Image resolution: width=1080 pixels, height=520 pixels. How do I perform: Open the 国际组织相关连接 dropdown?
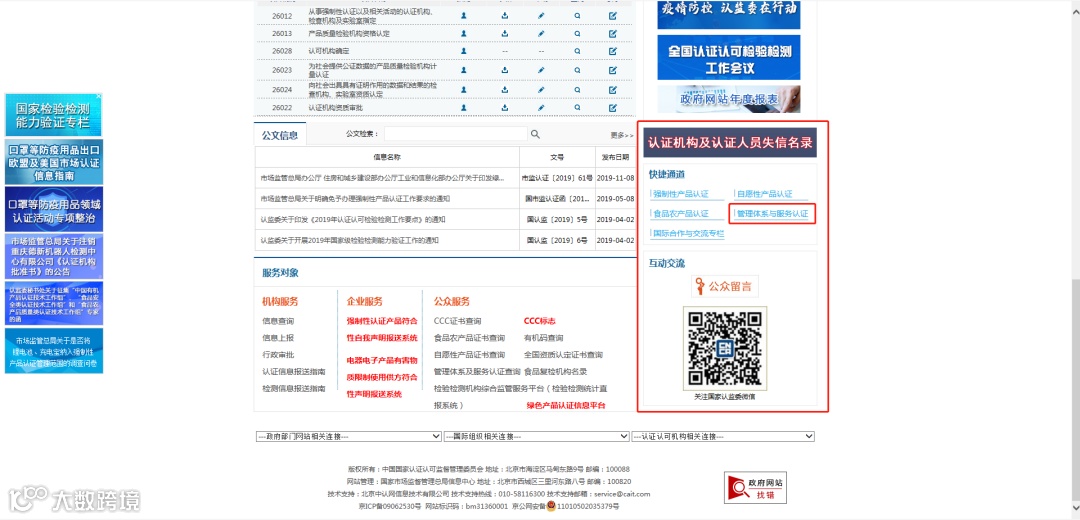click(x=536, y=436)
